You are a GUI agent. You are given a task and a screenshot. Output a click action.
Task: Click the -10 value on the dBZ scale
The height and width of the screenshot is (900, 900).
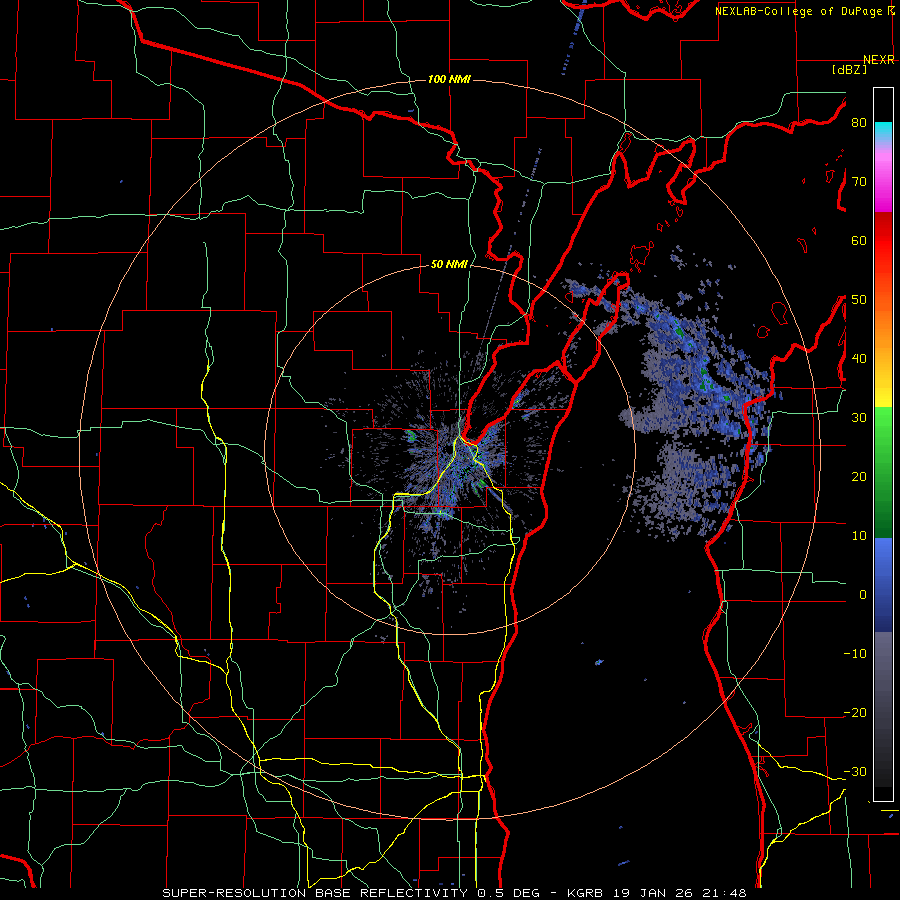855,654
